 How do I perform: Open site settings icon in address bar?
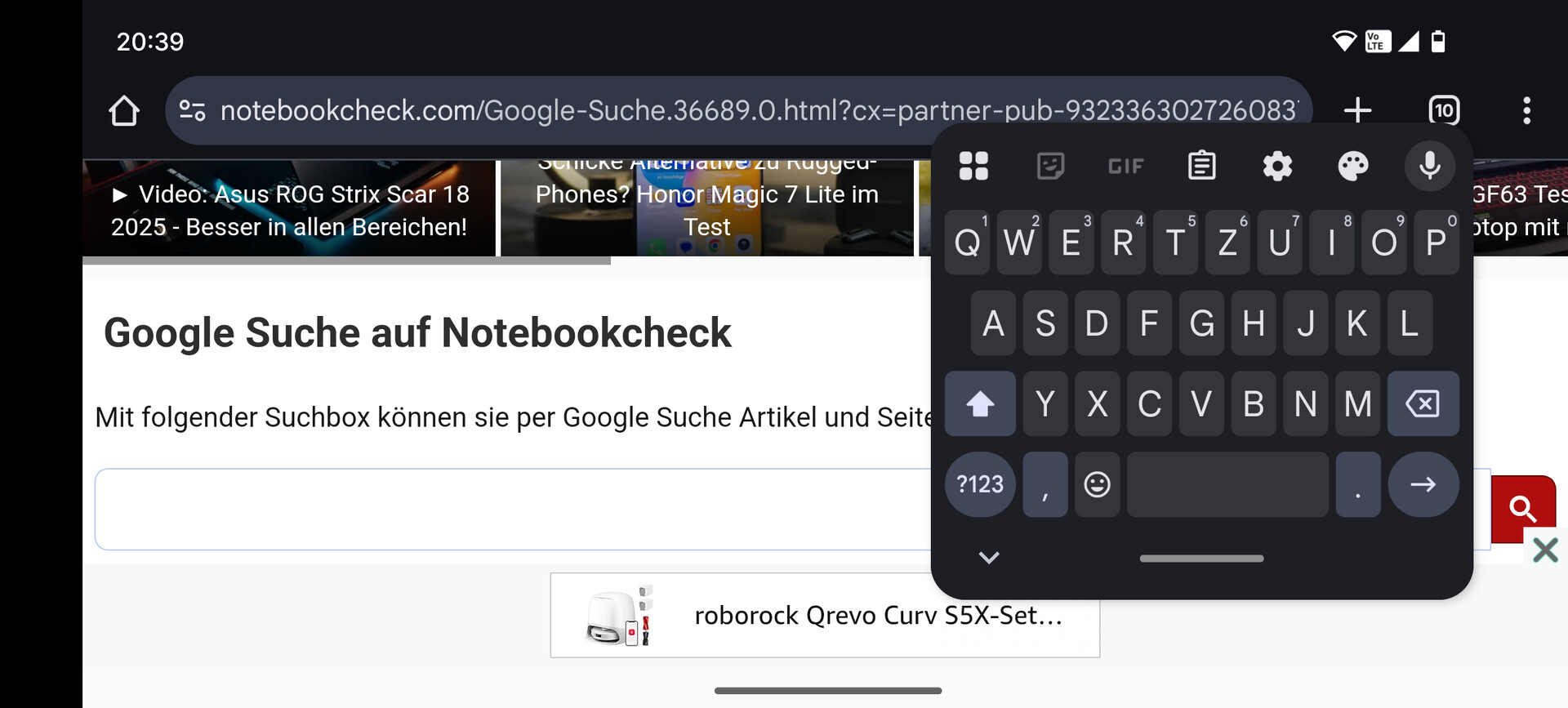192,110
